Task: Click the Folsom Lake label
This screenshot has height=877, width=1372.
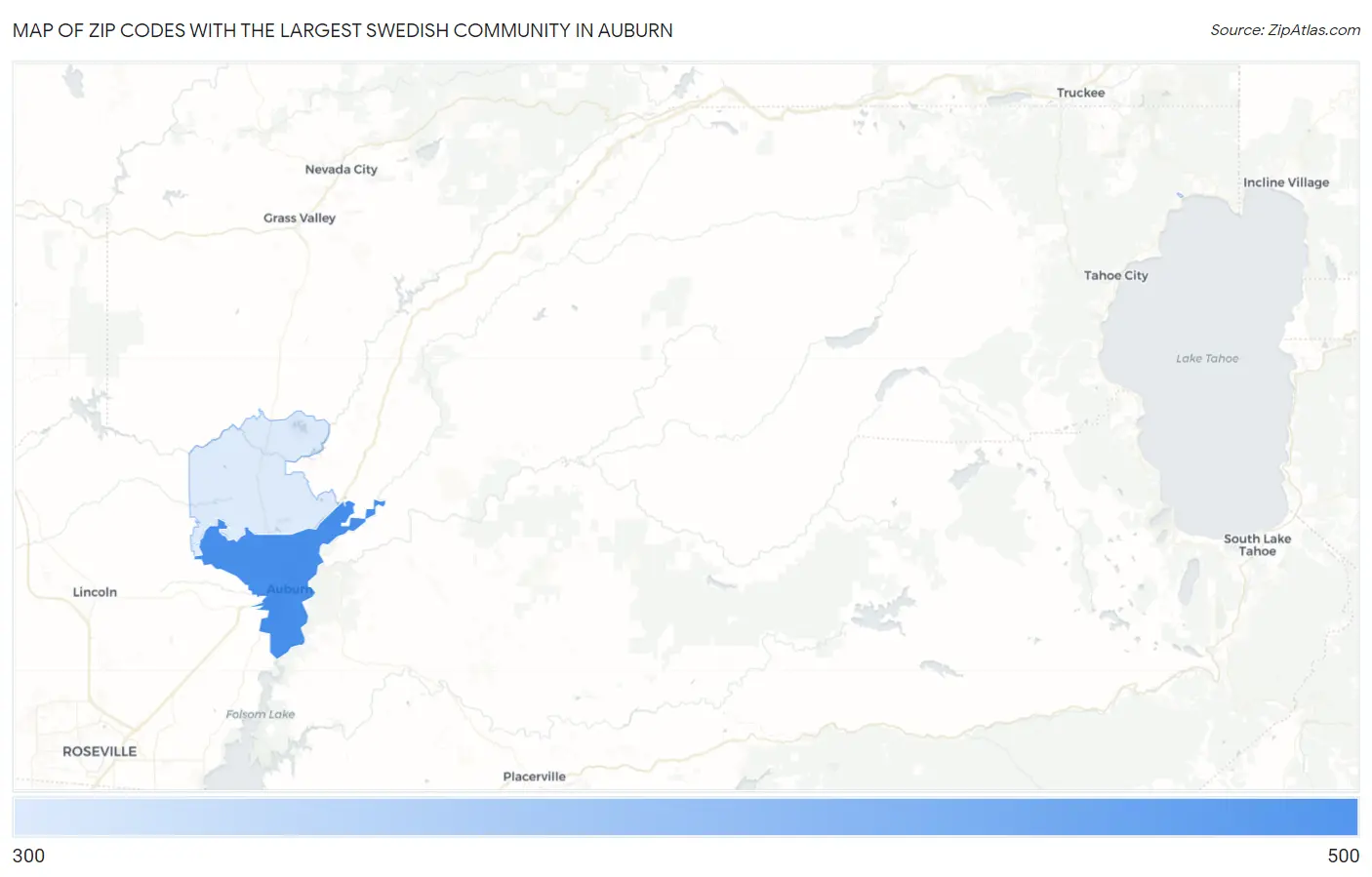Action: pos(260,714)
